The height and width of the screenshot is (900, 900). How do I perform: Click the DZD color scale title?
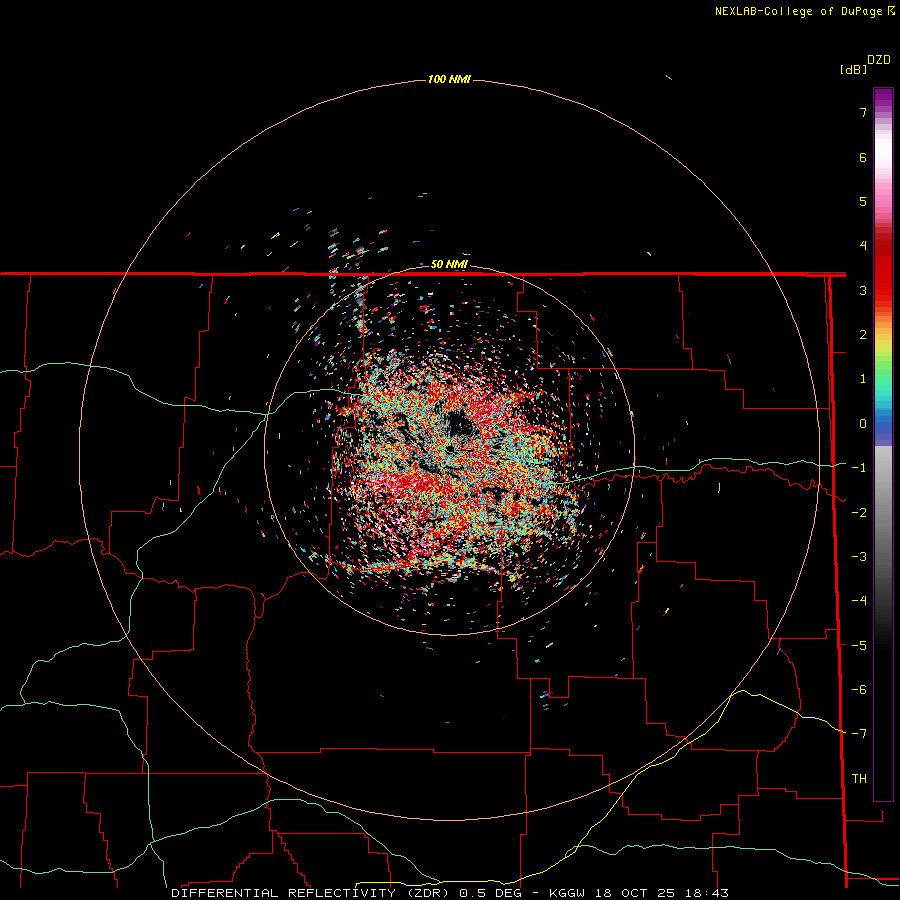879,60
